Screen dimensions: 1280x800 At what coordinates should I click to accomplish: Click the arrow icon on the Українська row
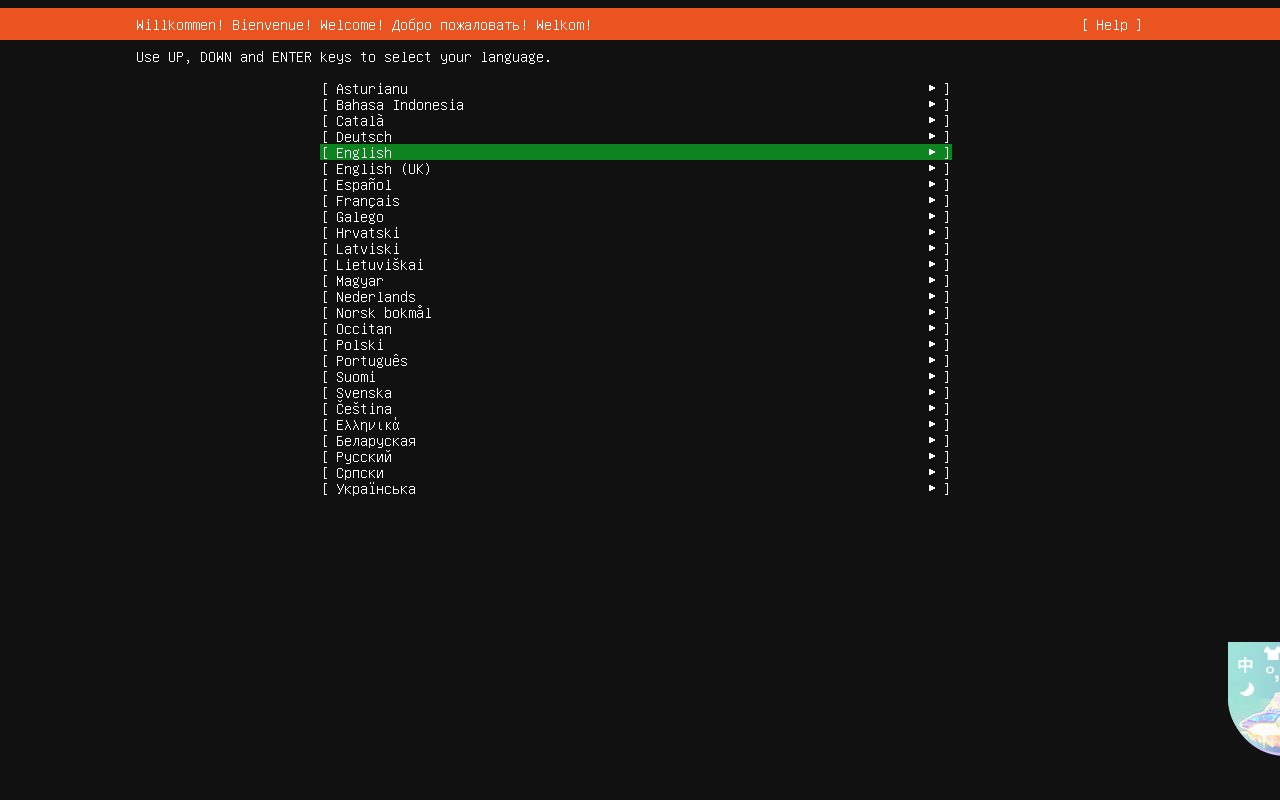click(932, 488)
